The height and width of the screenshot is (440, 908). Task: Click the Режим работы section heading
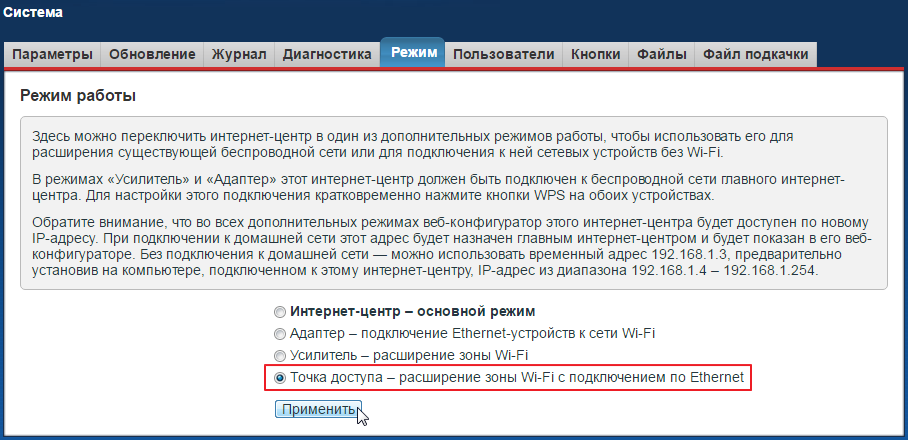click(77, 96)
